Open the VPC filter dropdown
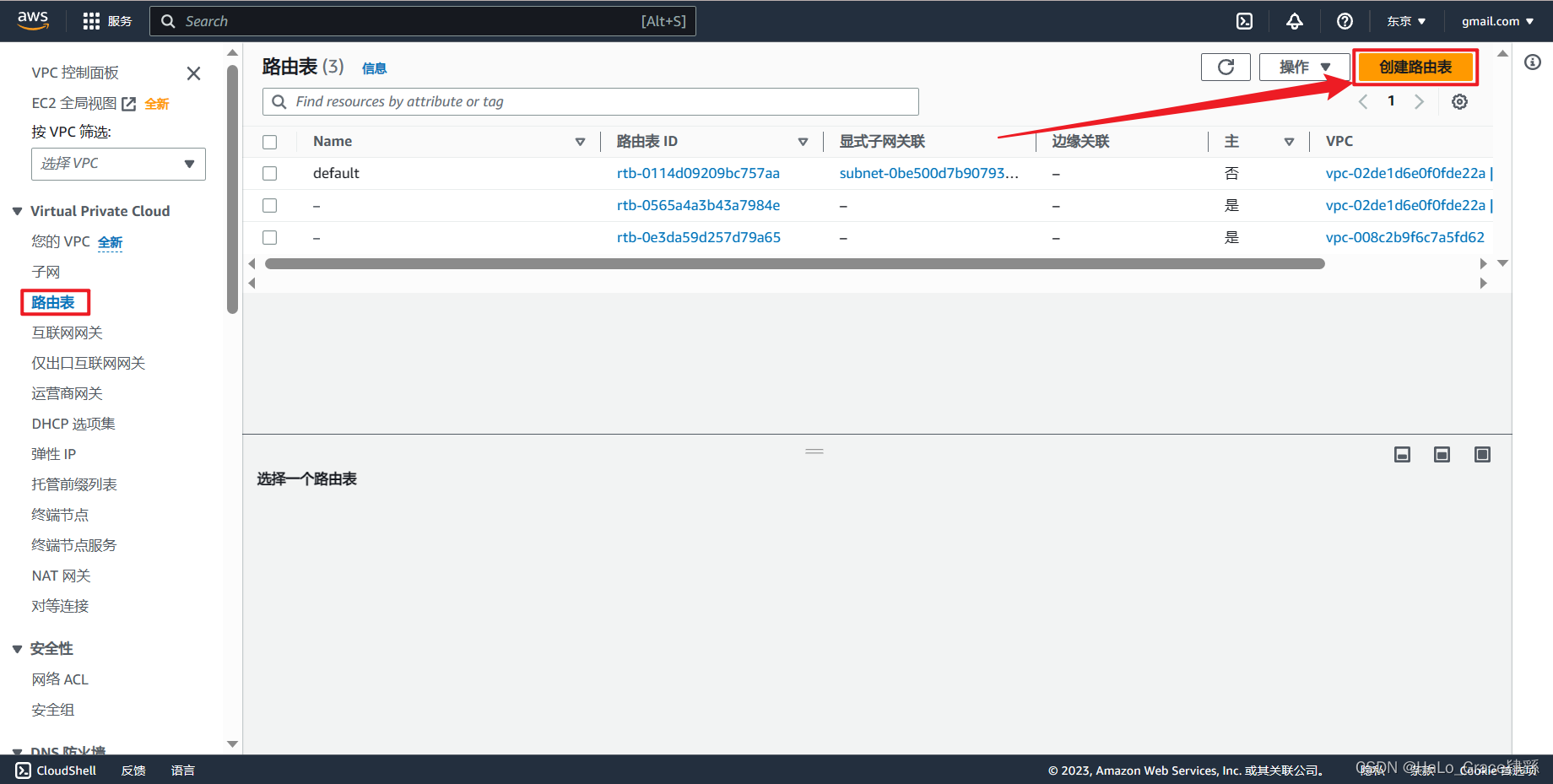This screenshot has width=1553, height=784. pos(118,164)
